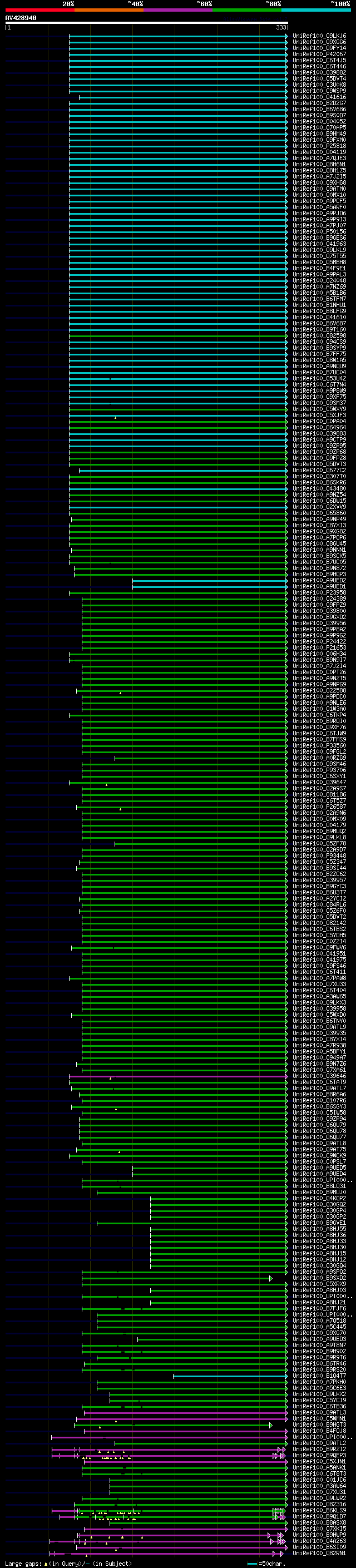Open hit UniRef100_A7PKH0
The height and width of the screenshot is (1568, 356).
[319, 1382]
